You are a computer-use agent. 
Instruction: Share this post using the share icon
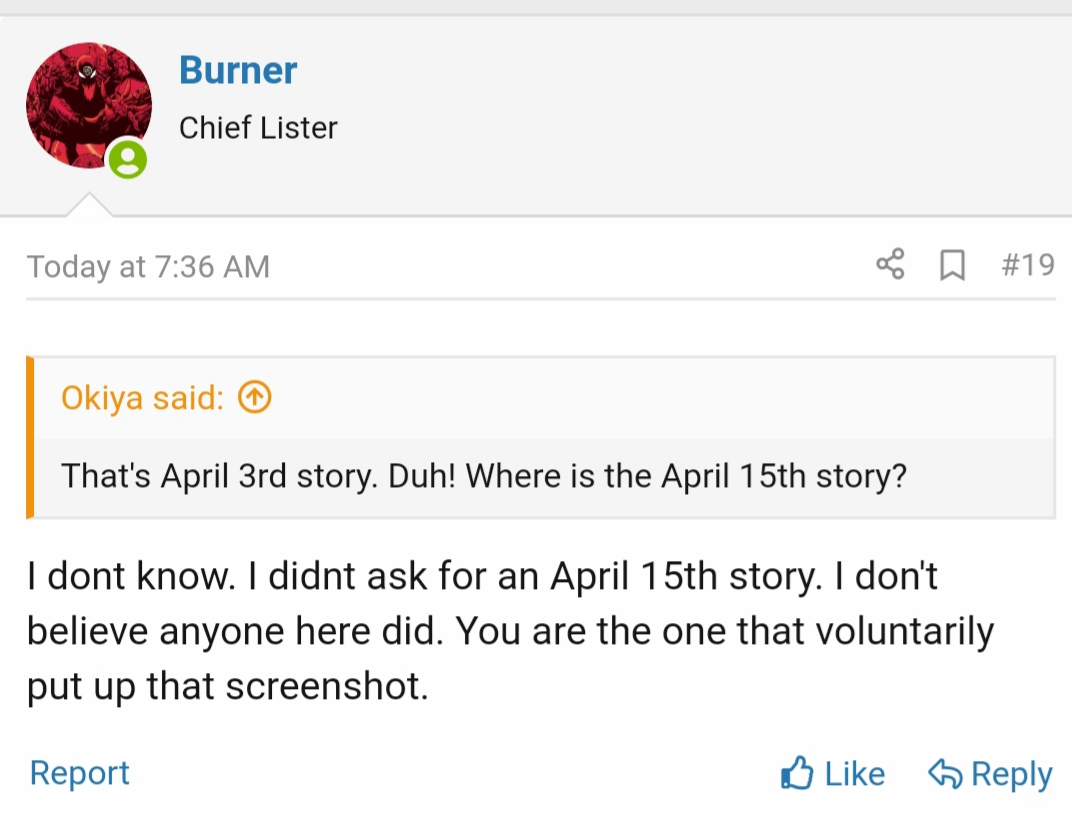coord(890,265)
